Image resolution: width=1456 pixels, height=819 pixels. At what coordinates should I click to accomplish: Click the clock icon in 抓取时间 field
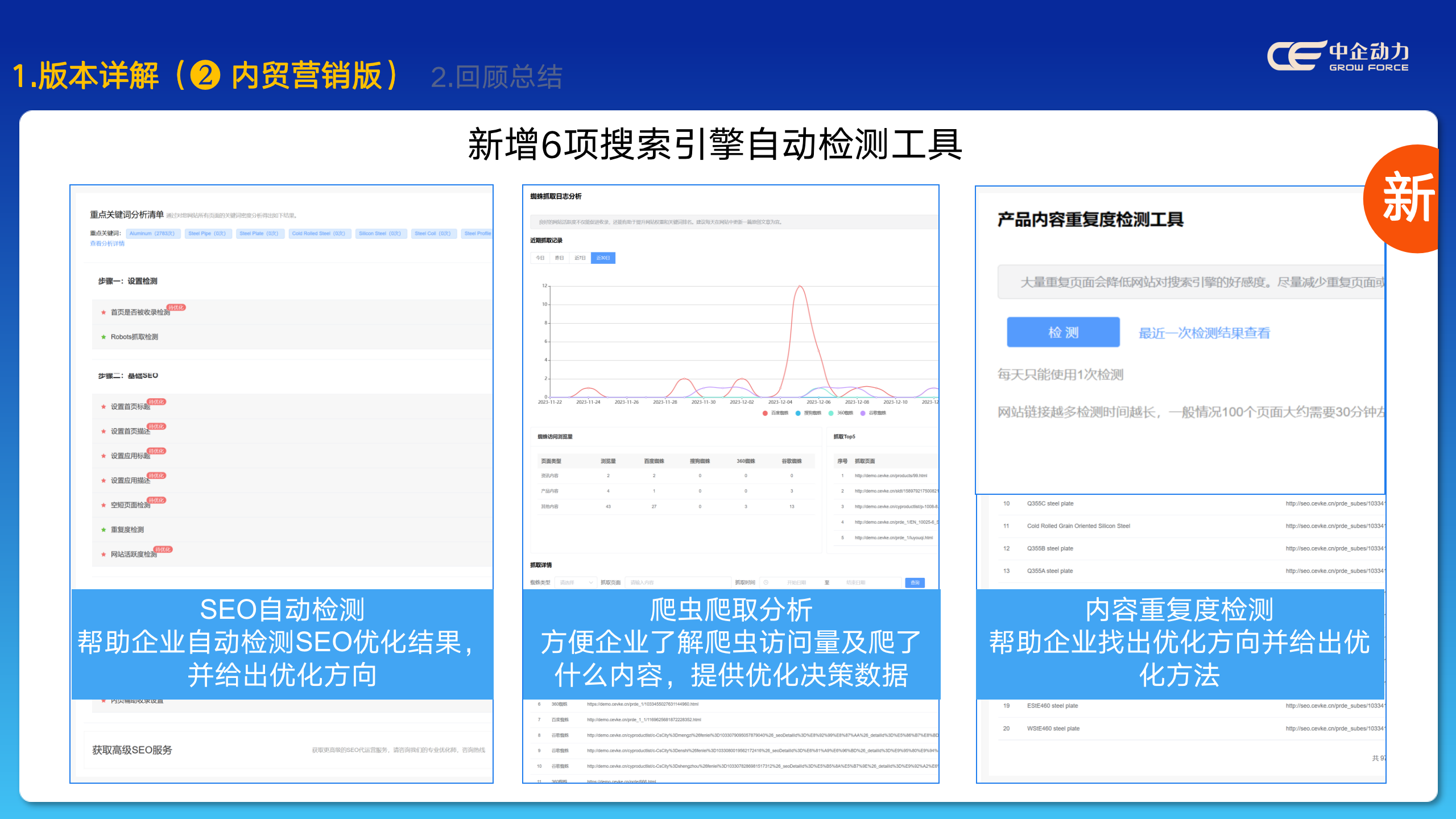[766, 582]
